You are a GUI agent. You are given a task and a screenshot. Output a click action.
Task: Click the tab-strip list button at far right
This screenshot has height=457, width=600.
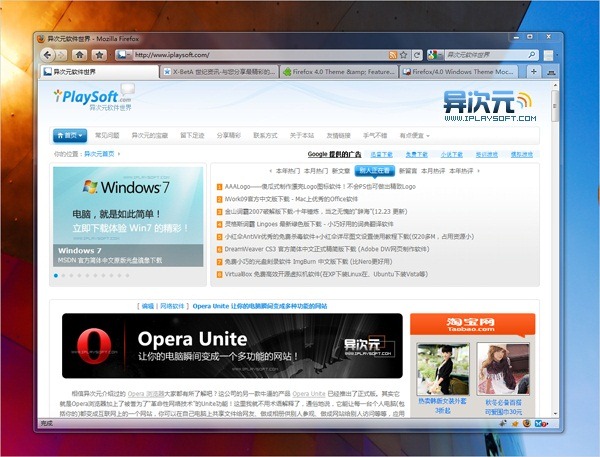551,72
